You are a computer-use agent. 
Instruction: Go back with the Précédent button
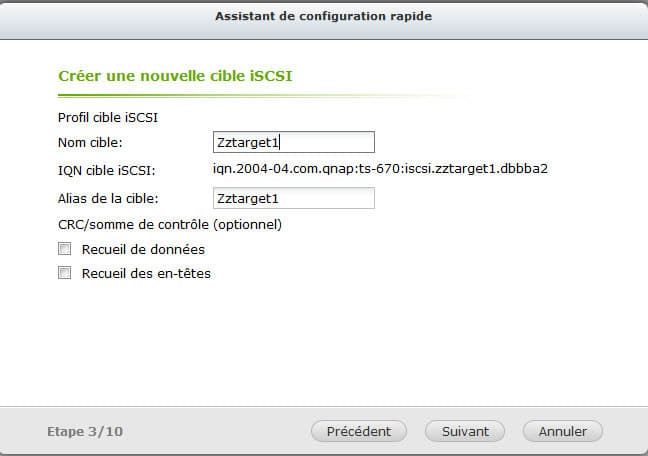359,431
